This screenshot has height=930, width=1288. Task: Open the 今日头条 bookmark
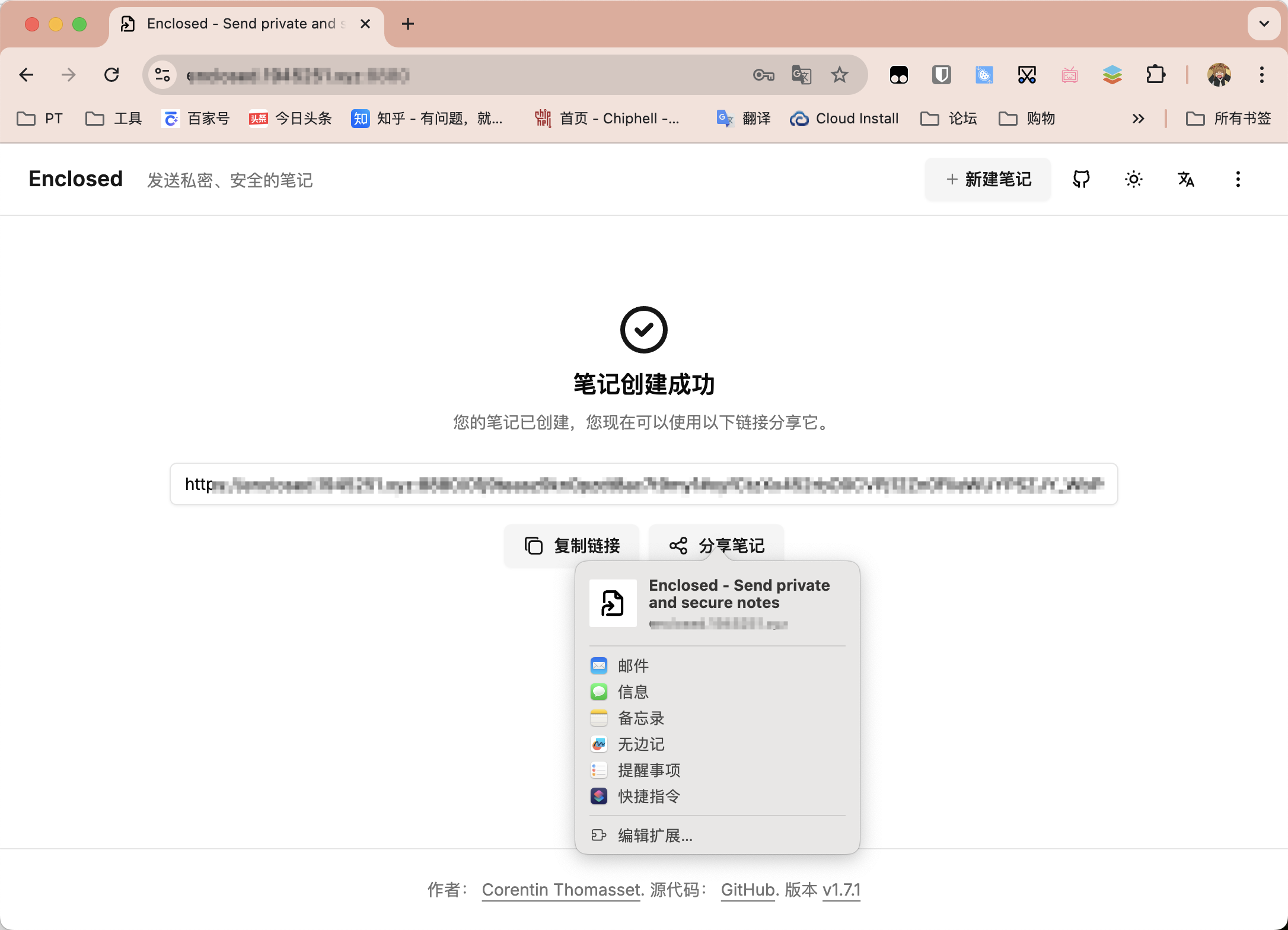coord(291,119)
